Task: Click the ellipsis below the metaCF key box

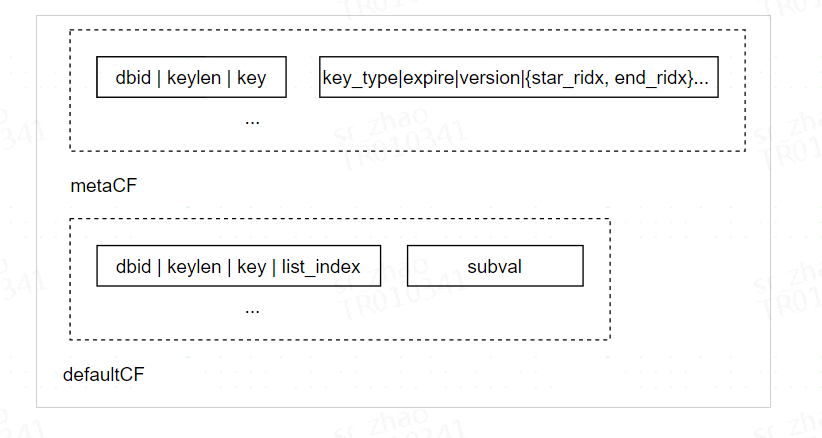Action: pyautogui.click(x=252, y=121)
